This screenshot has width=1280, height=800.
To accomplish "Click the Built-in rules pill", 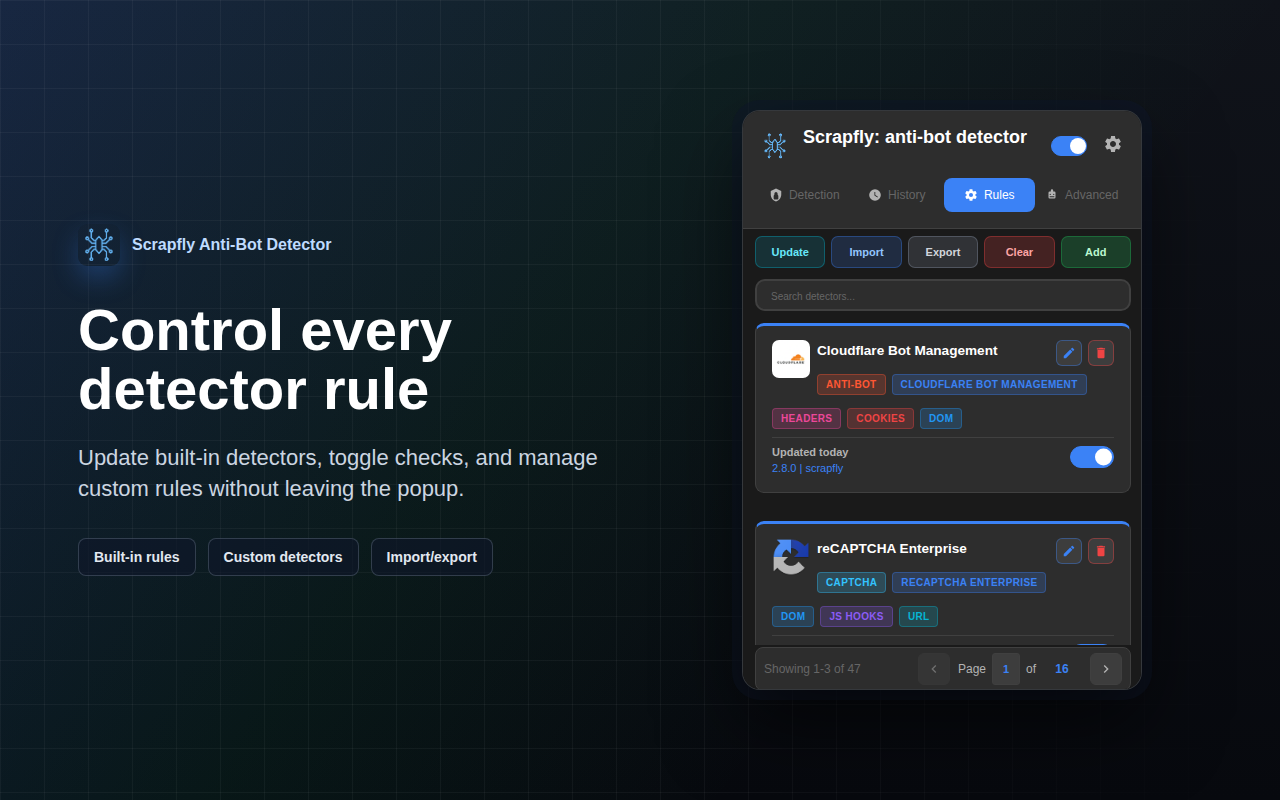I will click(x=137, y=557).
